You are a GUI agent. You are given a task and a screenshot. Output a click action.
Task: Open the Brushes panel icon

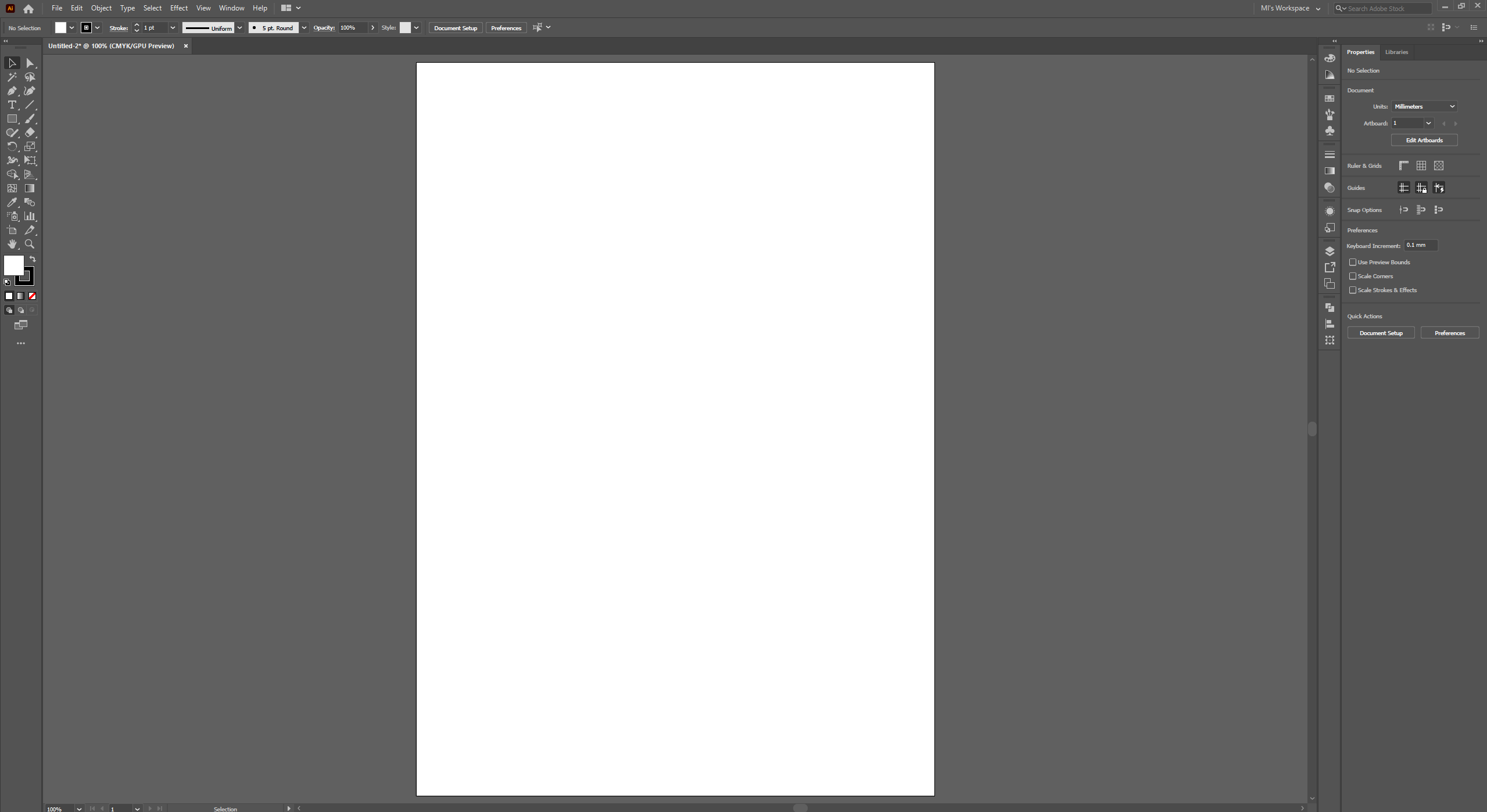pos(1330,114)
